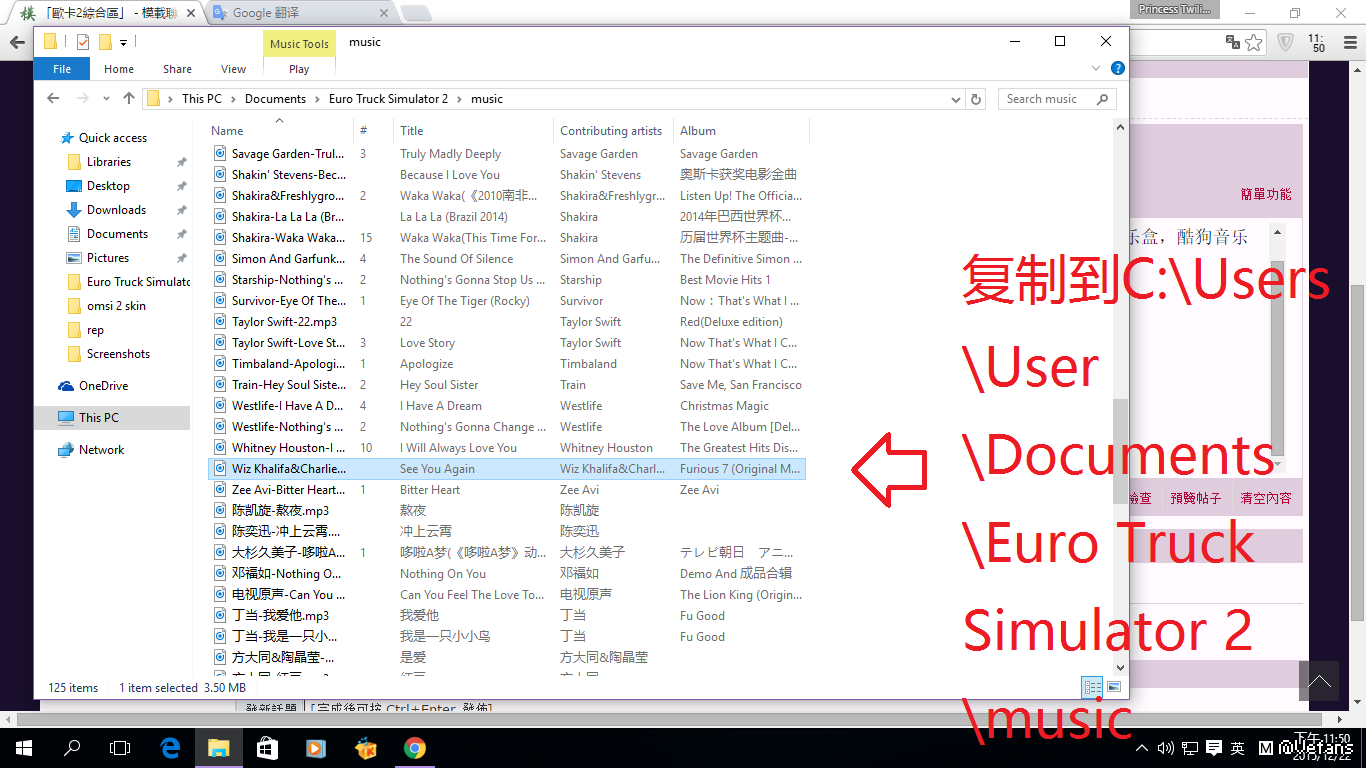Open Microsoft Edge from the taskbar
The image size is (1366, 768).
tap(170, 748)
